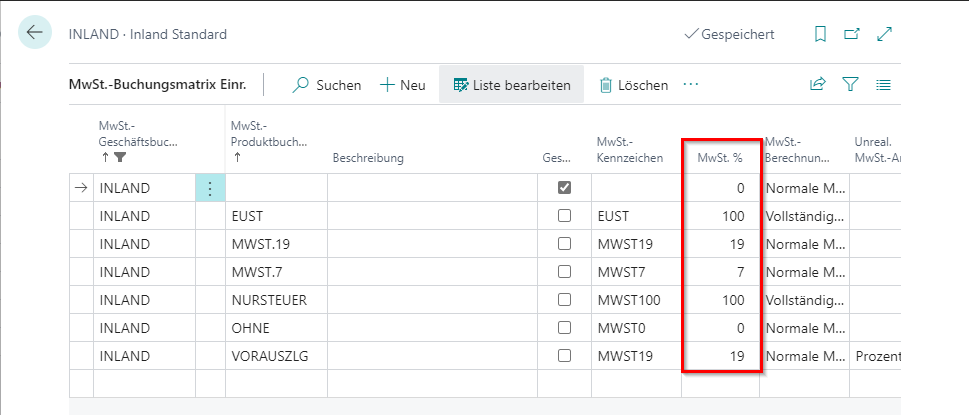Open the more actions ellipsis menu
969x415 pixels.
[x=690, y=85]
